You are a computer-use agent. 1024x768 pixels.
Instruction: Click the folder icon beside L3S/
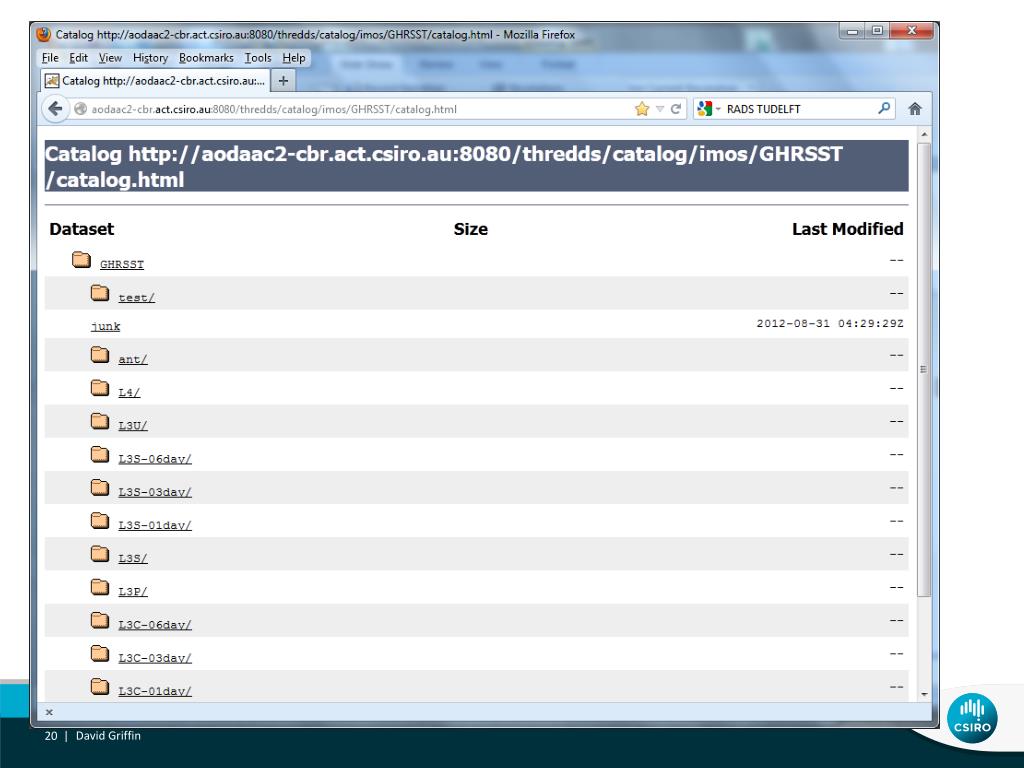coord(100,554)
